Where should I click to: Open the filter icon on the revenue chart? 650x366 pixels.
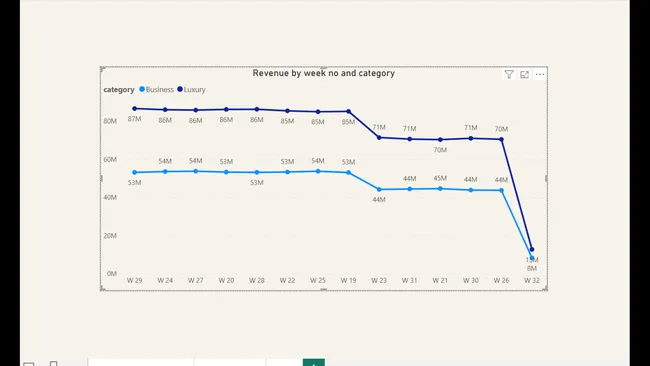click(509, 74)
